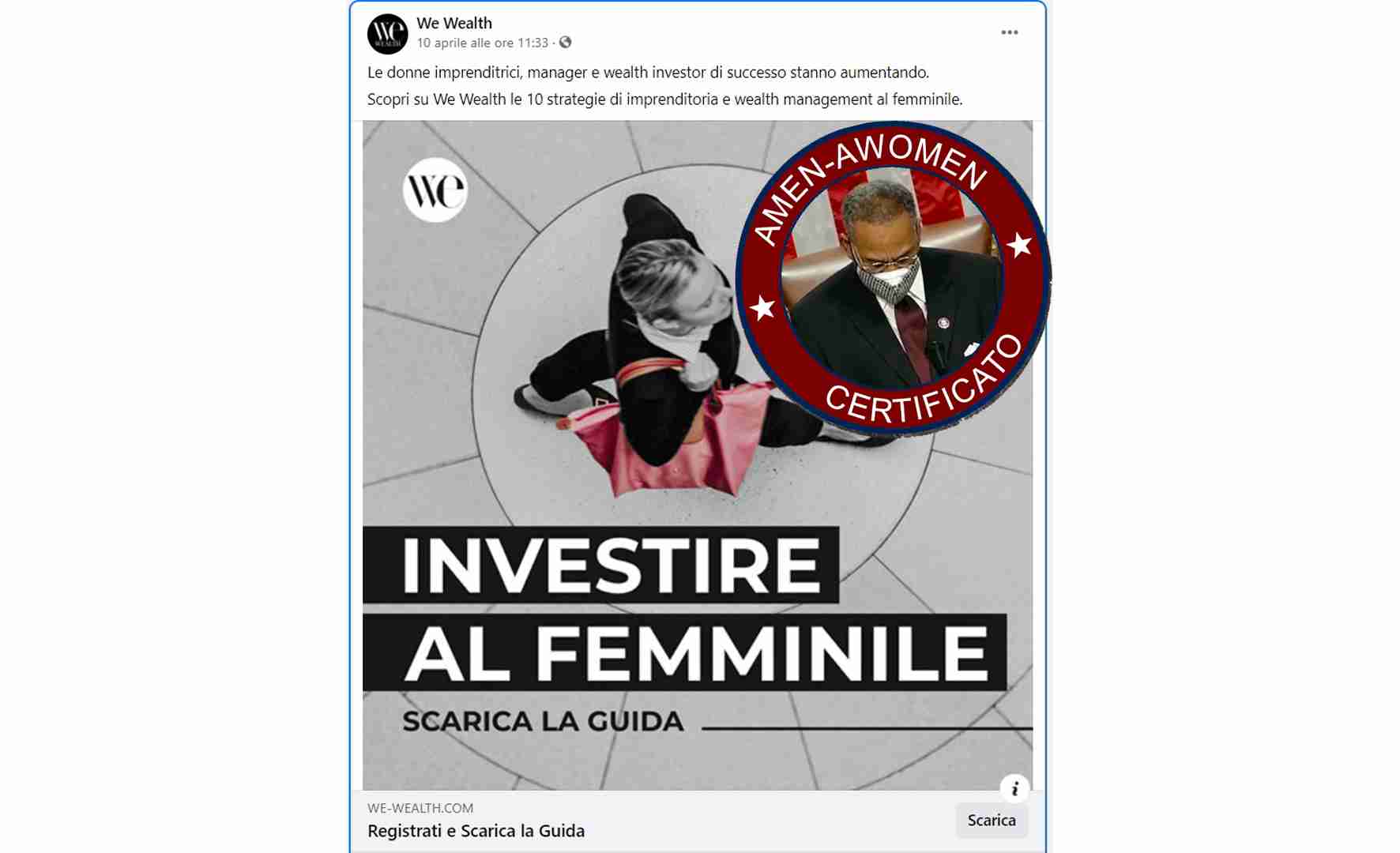The width and height of the screenshot is (1400, 853).
Task: Click the AMEN-AWOMEN CERTIFICATO stamp
Action: (x=893, y=278)
